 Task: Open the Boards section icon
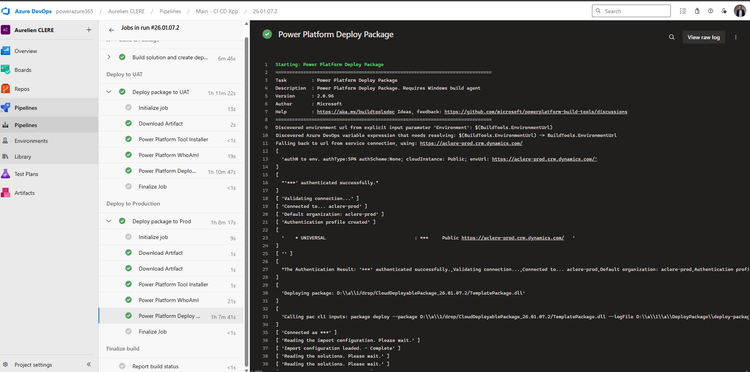[5, 70]
